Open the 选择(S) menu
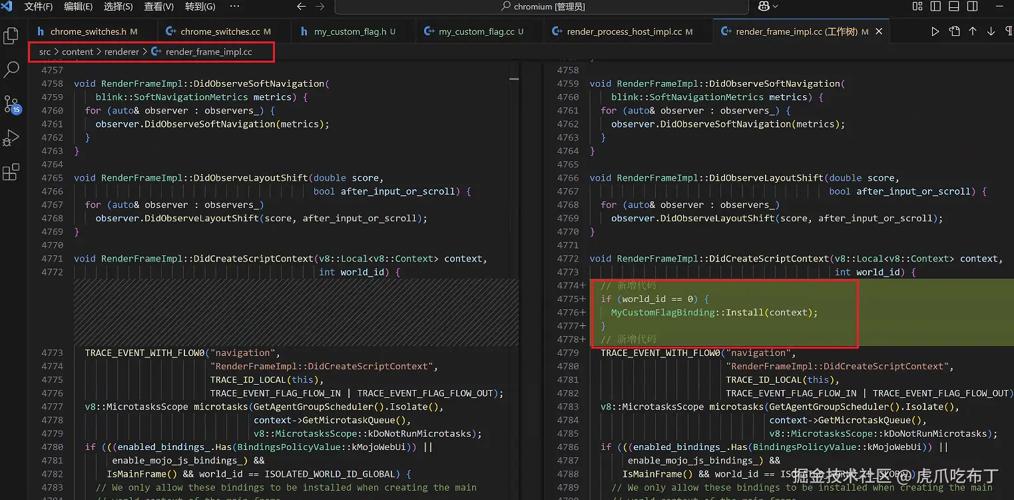Viewport: 1014px width, 500px height. coord(118,6)
